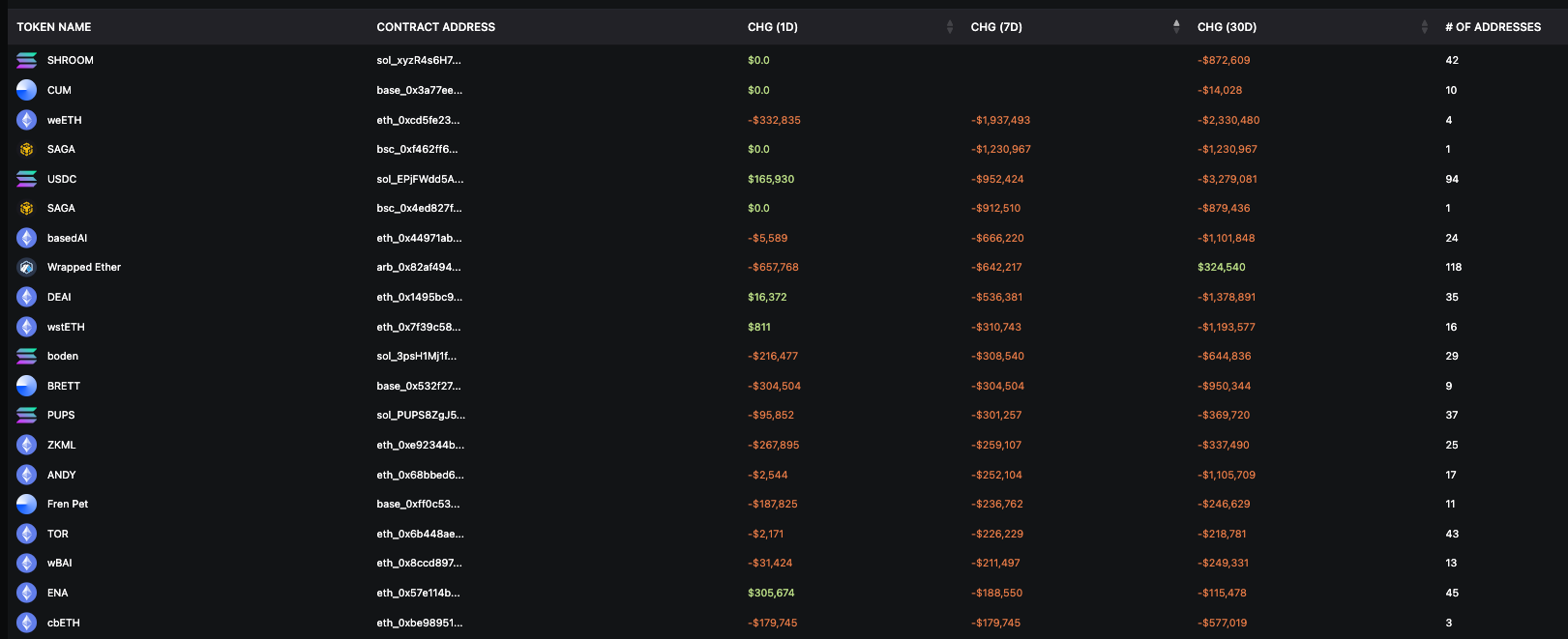This screenshot has width=1568, height=639.
Task: Click the CONTRACT ADDRESS column header
Action: point(436,27)
